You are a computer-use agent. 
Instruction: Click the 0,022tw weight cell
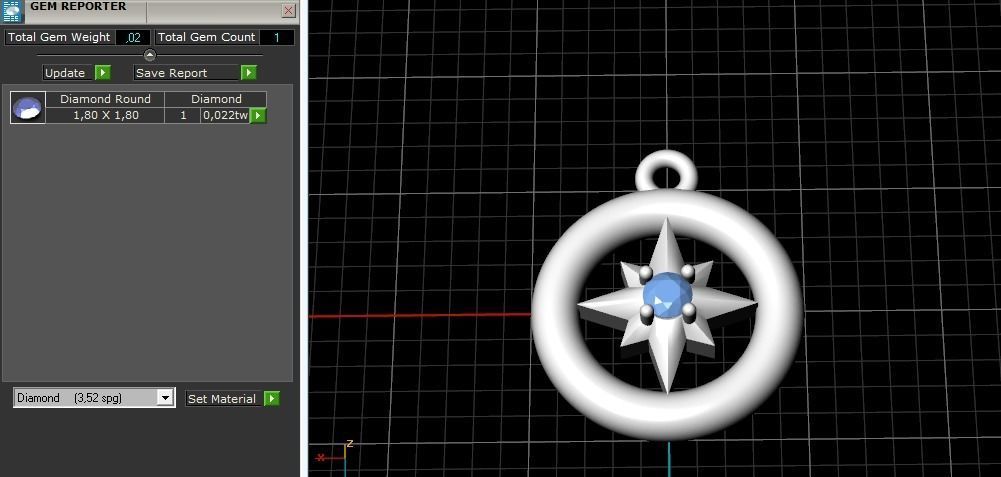point(225,116)
